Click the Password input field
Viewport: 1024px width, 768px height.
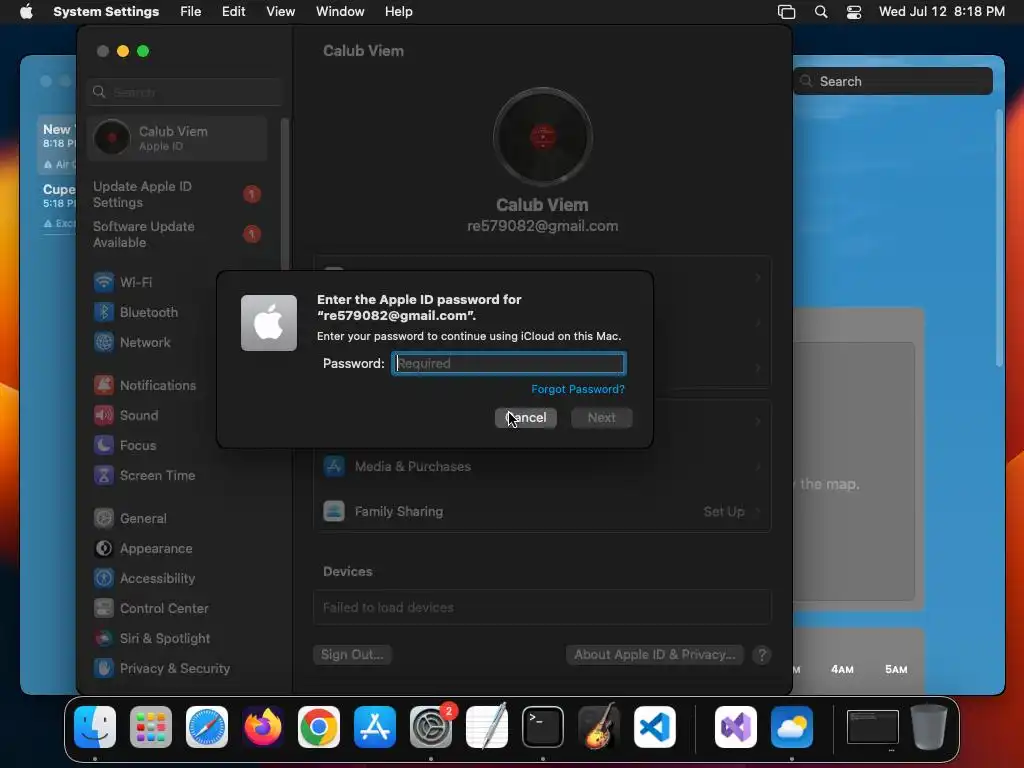click(509, 364)
